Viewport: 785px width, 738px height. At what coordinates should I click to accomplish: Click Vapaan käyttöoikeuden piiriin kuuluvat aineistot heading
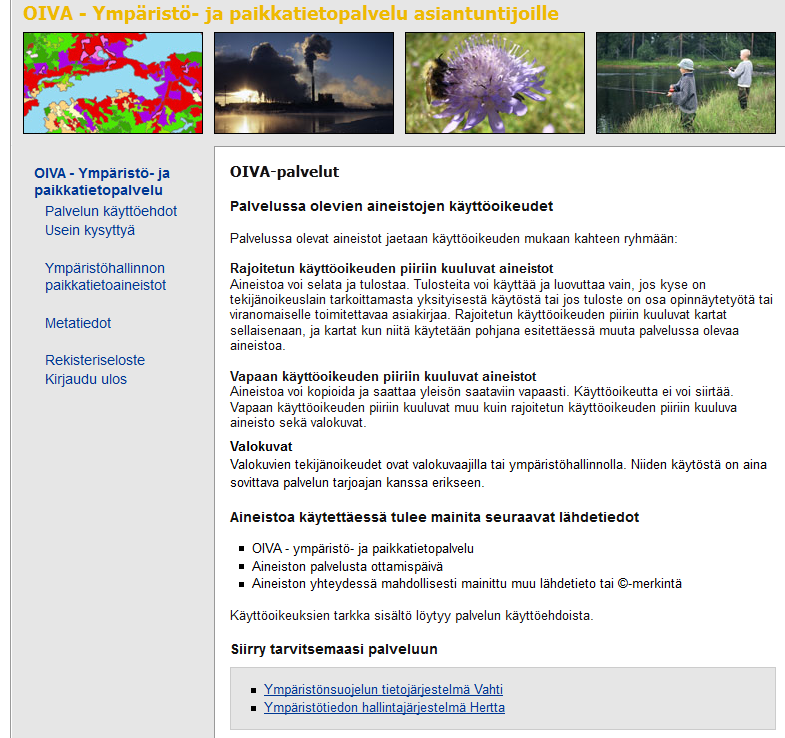point(383,376)
